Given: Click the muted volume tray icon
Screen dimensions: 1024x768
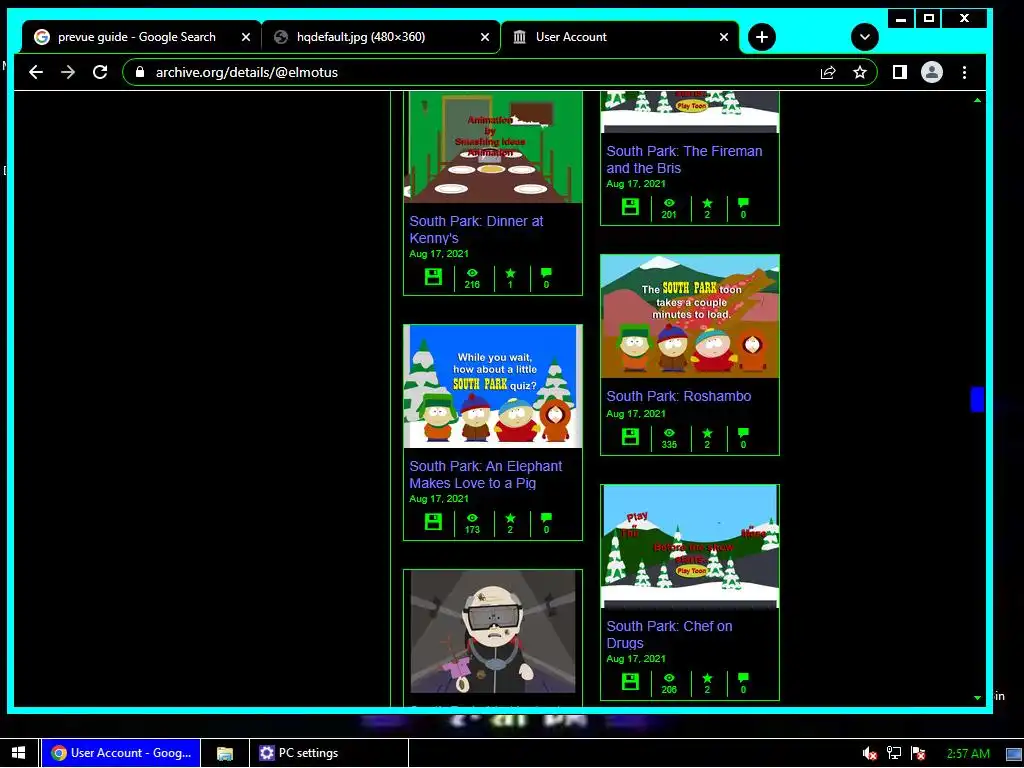Looking at the screenshot, I should 869,754.
